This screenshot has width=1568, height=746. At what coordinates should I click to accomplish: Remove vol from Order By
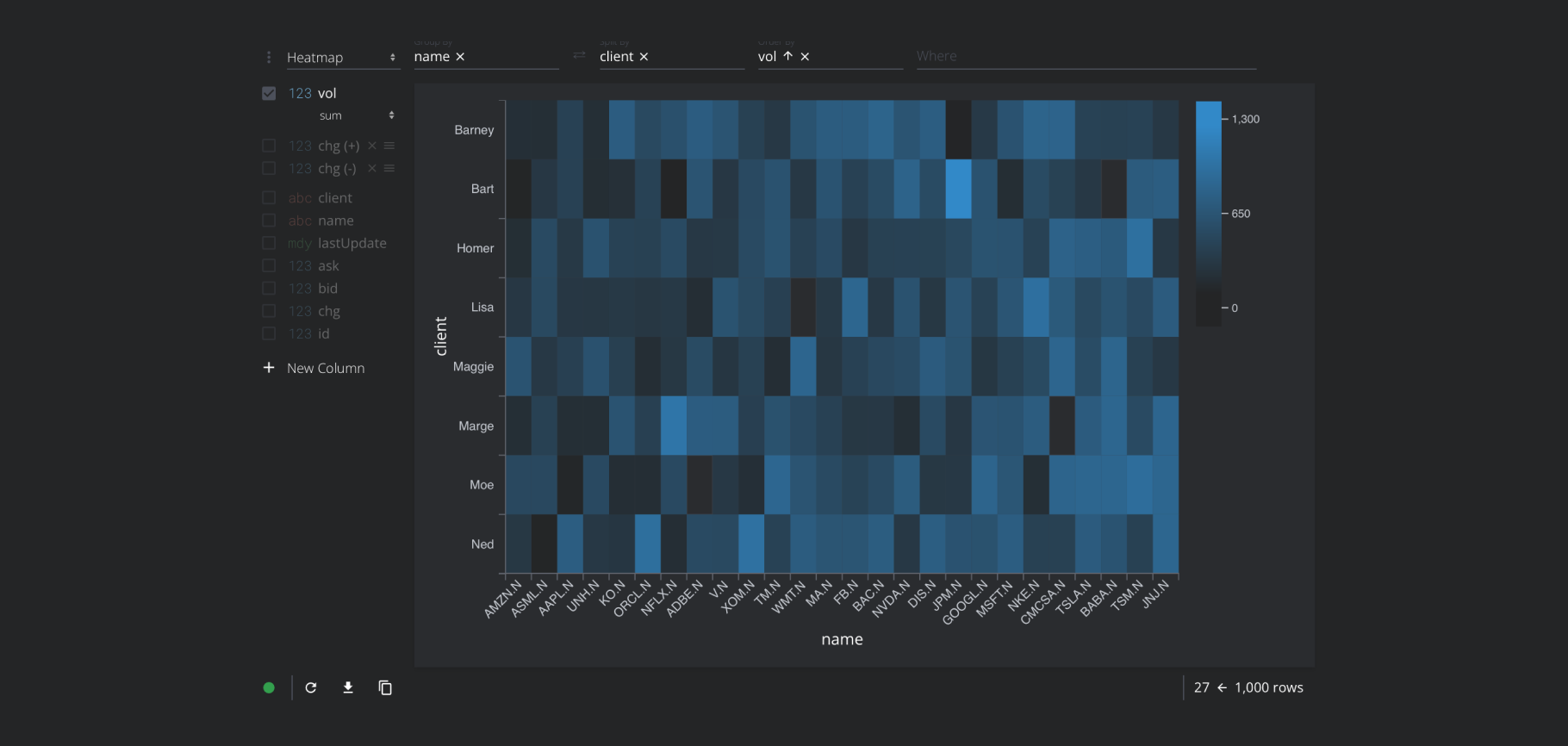[805, 57]
